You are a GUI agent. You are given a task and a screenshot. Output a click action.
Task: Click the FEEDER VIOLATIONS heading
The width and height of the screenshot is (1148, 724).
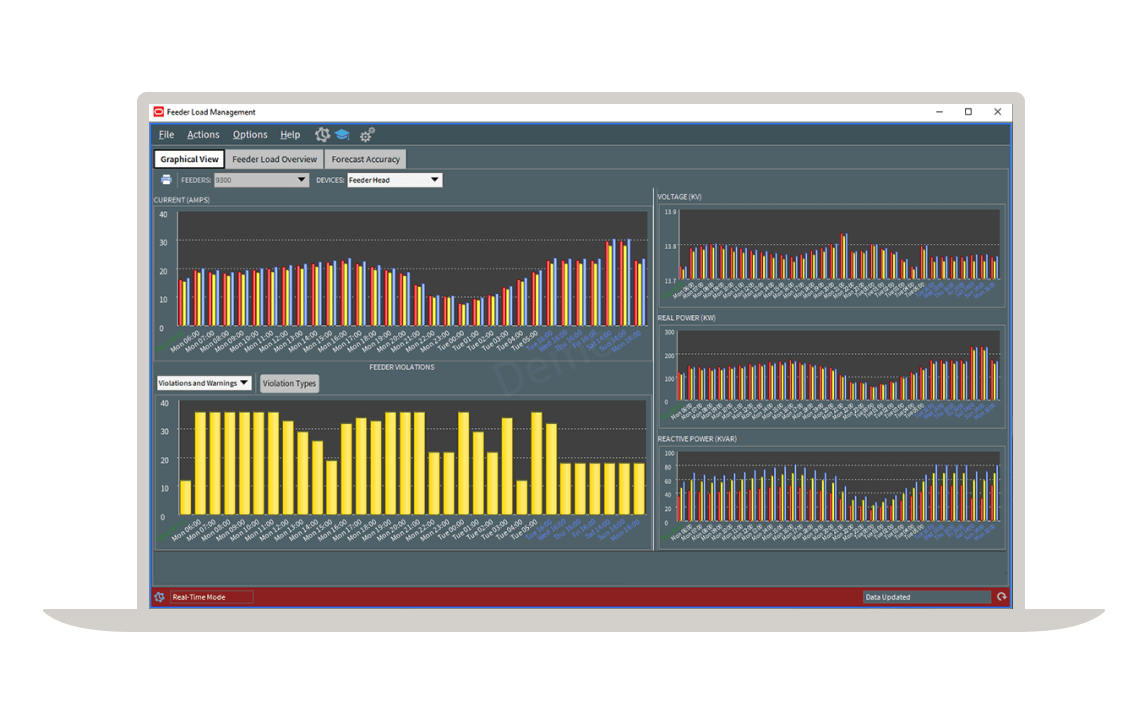point(402,367)
